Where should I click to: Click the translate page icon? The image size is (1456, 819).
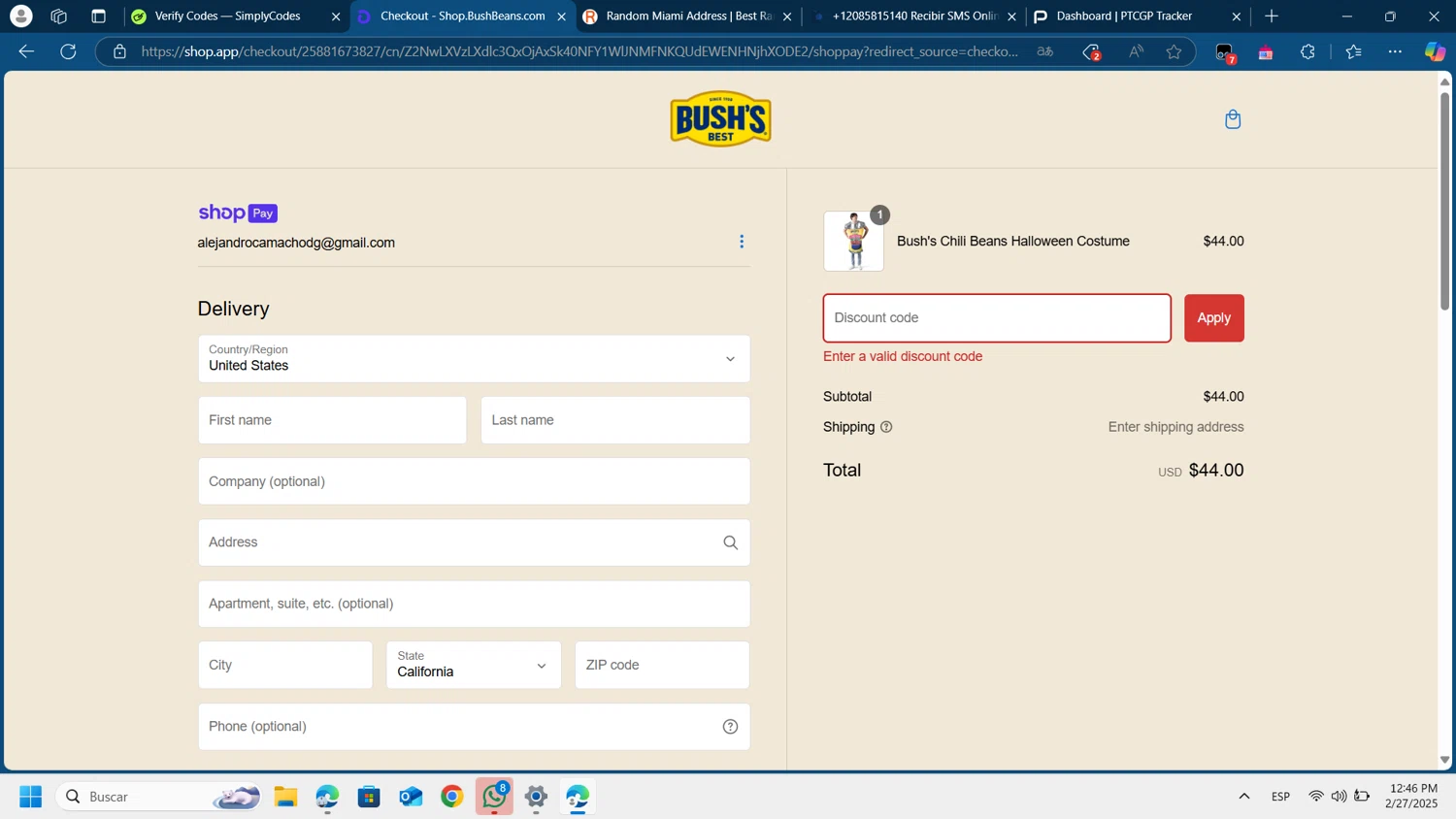tap(1045, 51)
